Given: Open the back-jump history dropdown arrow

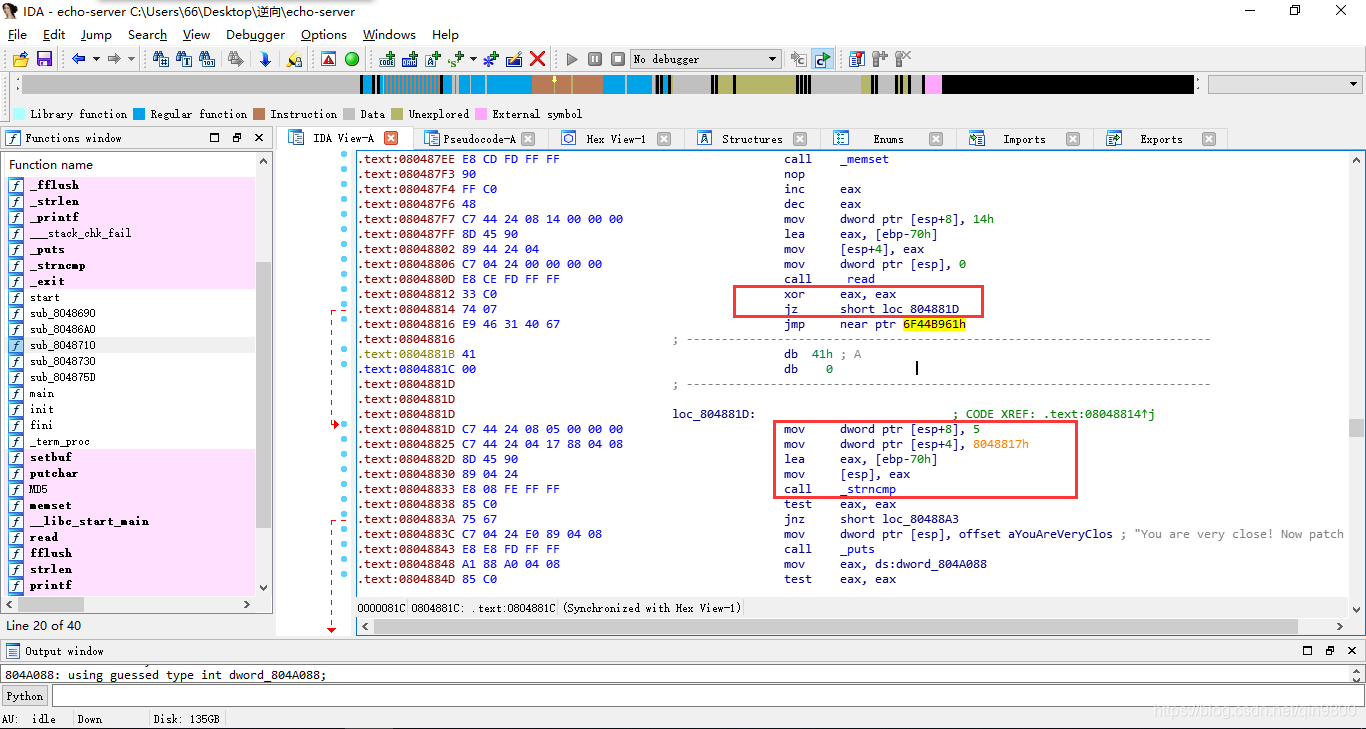Looking at the screenshot, I should pos(96,59).
